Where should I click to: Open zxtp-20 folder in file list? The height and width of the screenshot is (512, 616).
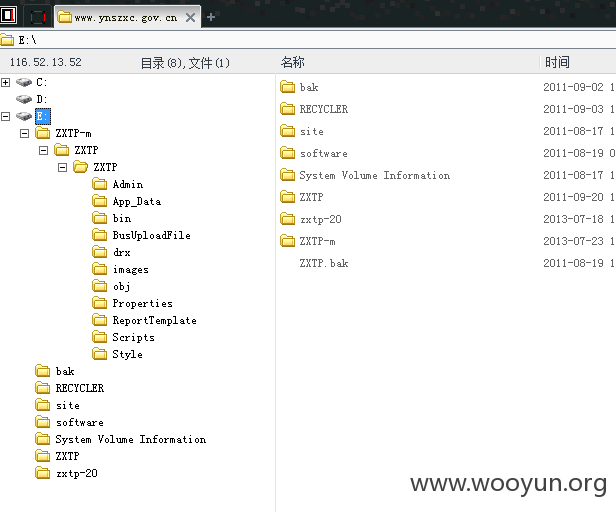tap(321, 219)
